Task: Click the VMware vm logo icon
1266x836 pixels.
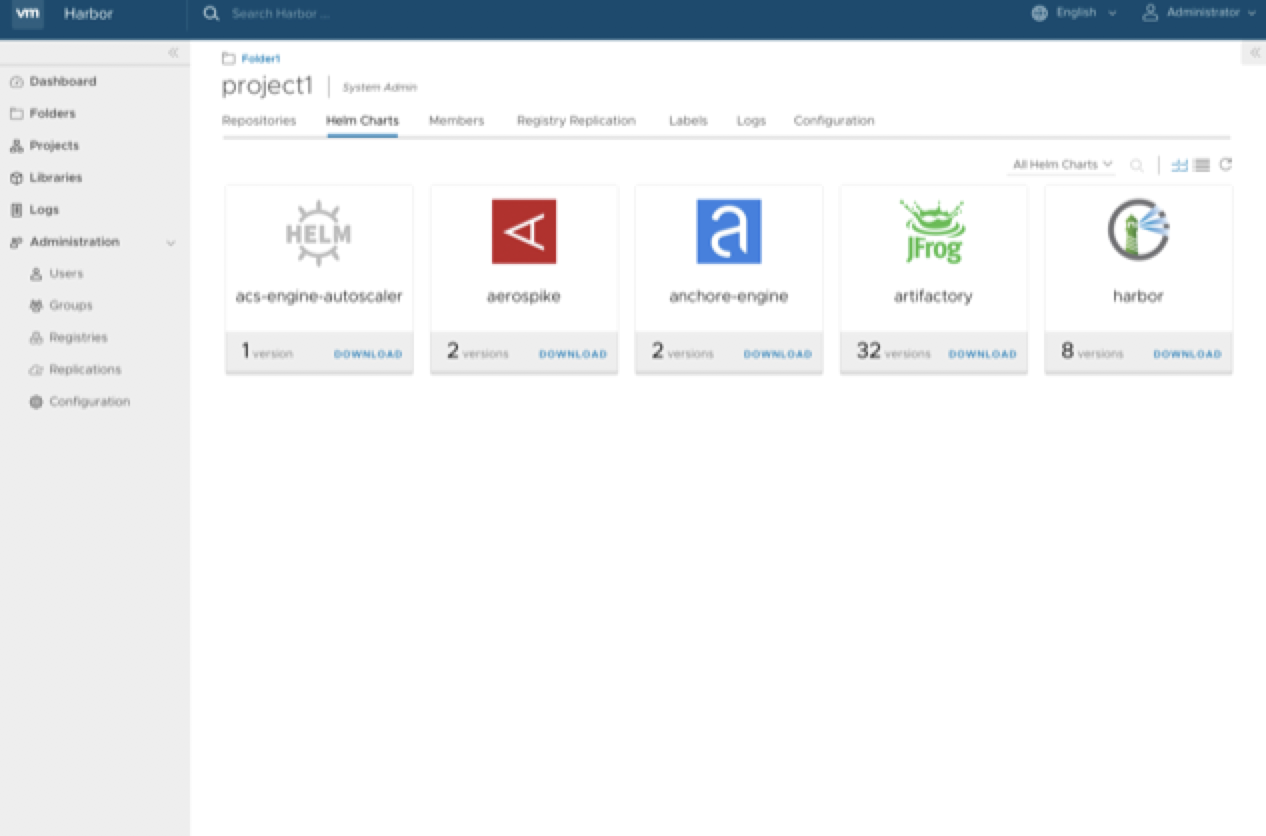Action: click(27, 14)
